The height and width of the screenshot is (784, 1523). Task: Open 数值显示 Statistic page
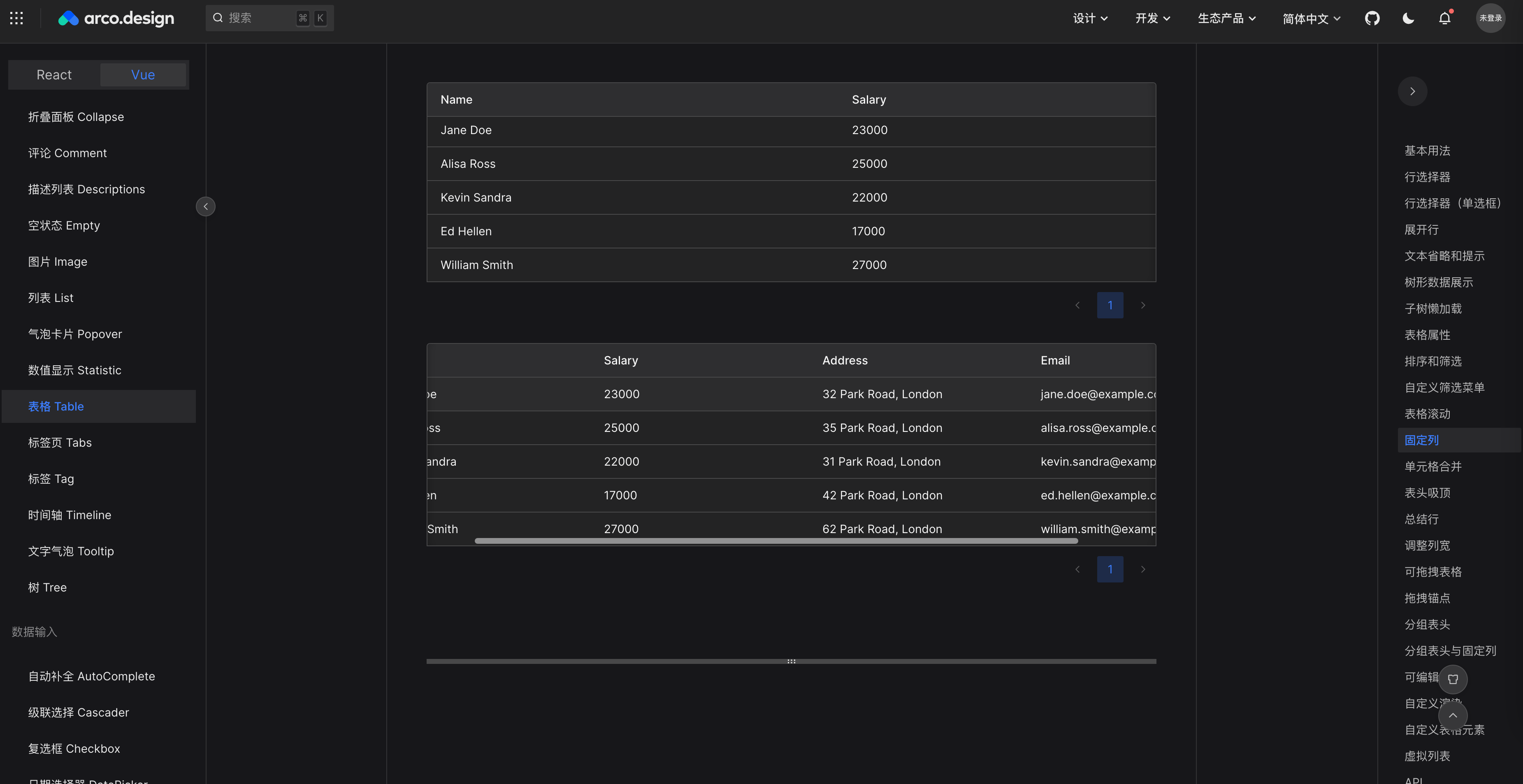pos(99,370)
